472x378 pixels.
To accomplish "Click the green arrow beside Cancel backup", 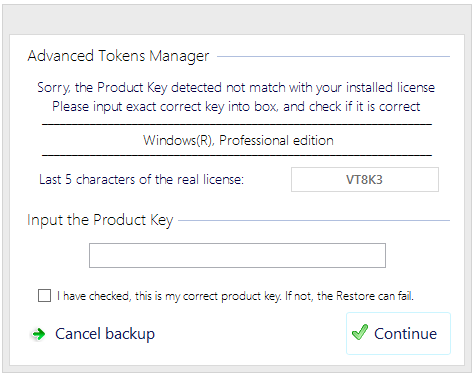I will click(39, 334).
